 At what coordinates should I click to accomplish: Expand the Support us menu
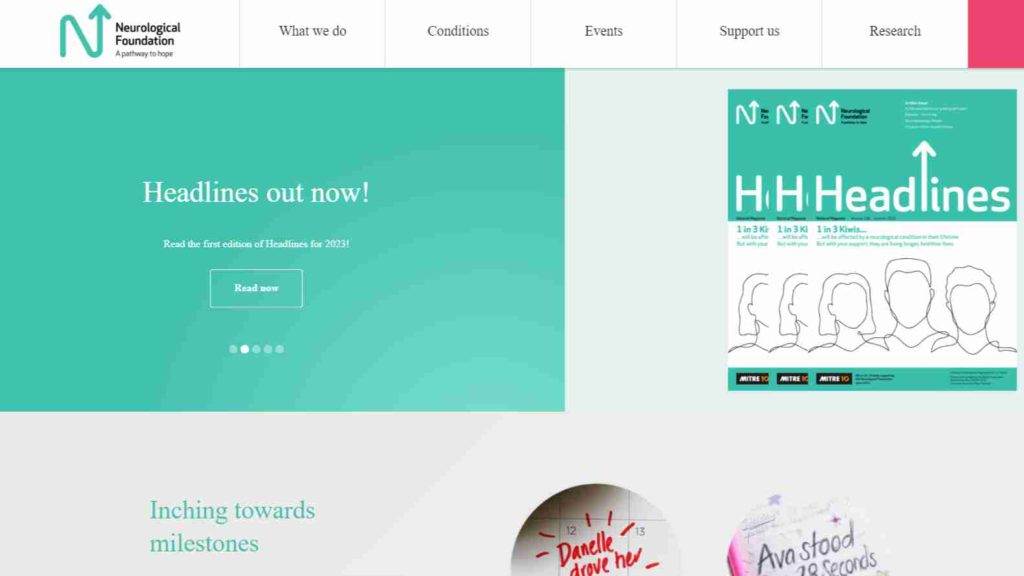749,31
